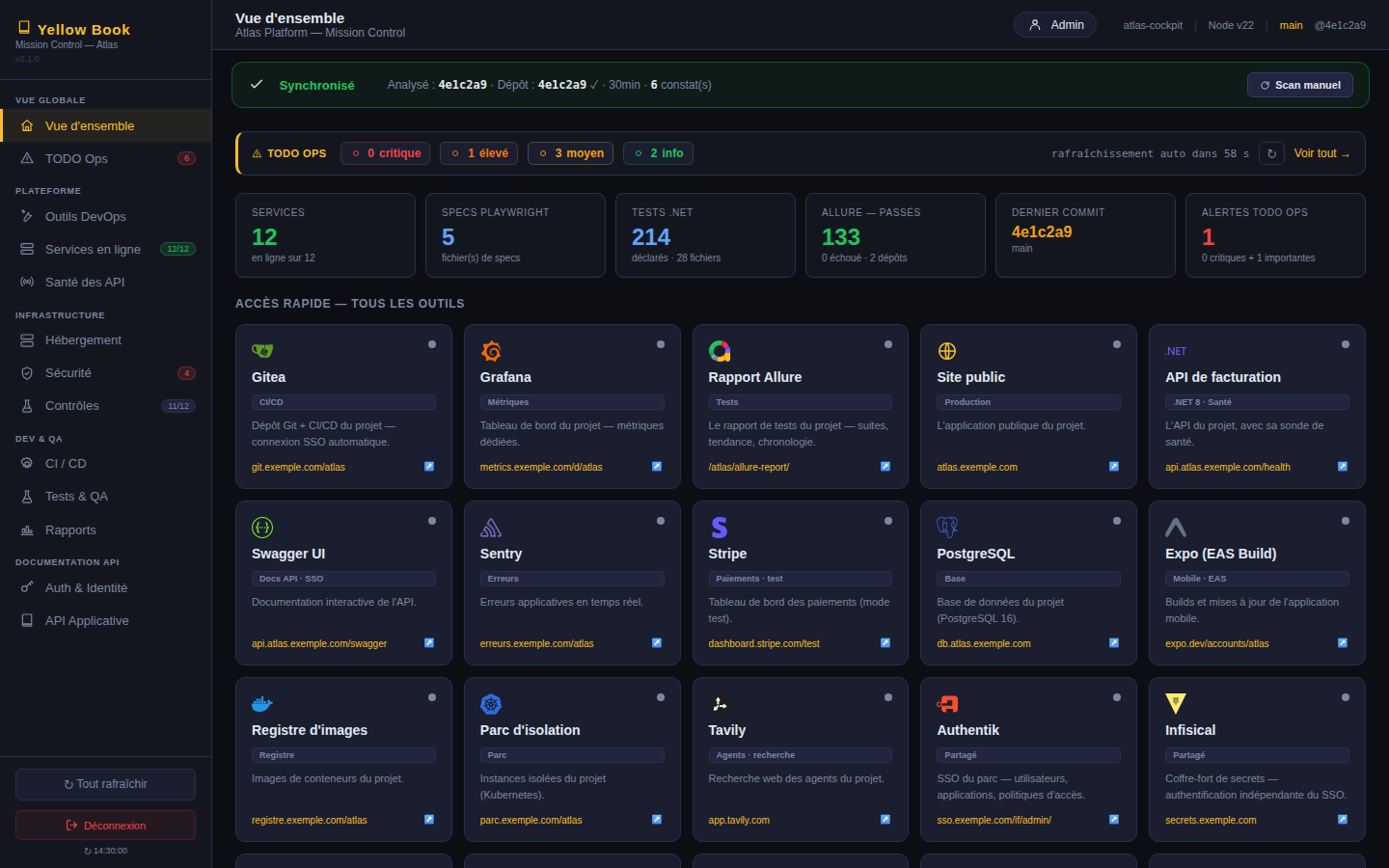
Task: Click the atlas-cockpit header text
Action: coord(1153,25)
